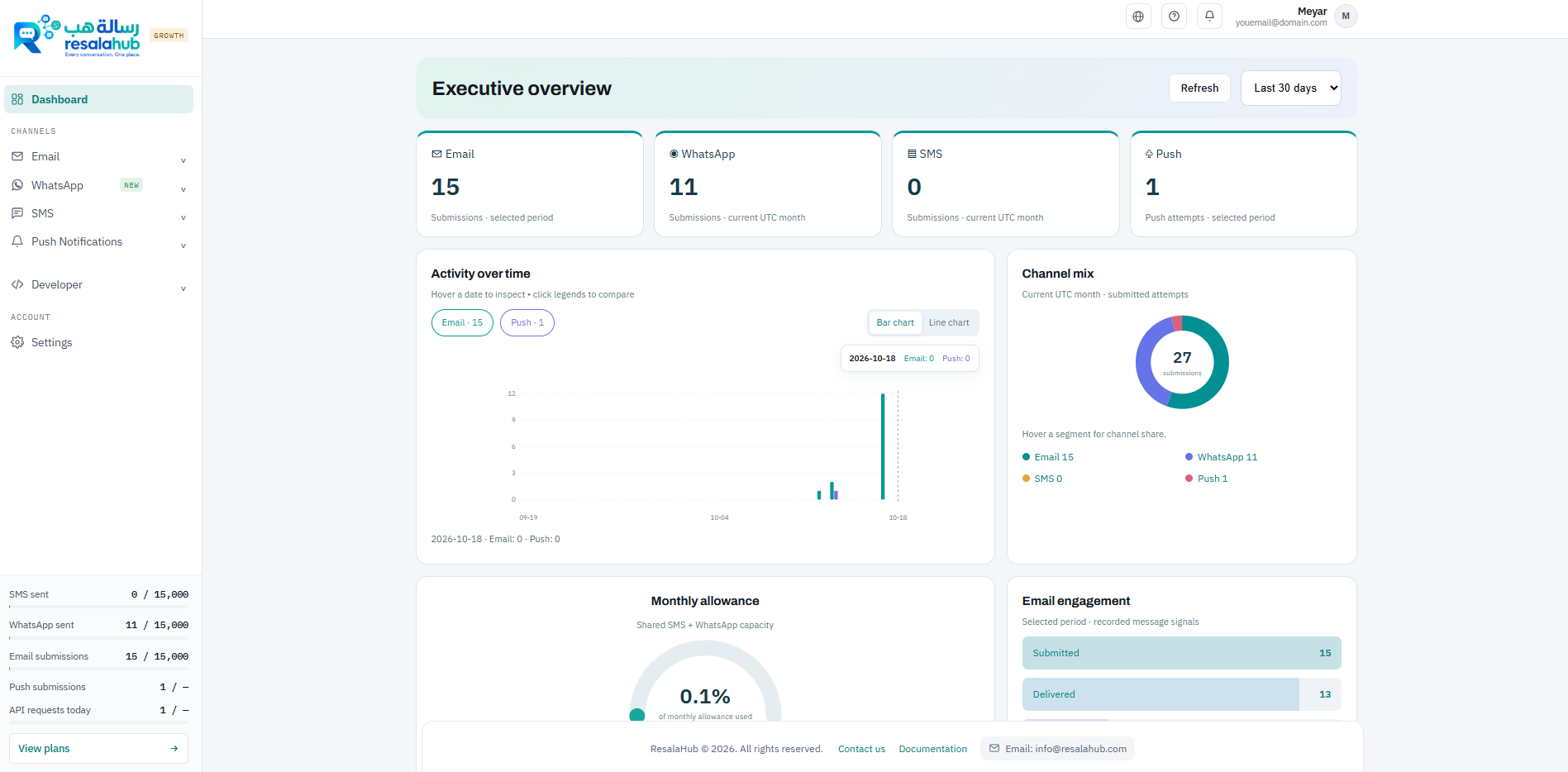
Task: Expand the Push Notifications chevron
Action: coord(183,245)
